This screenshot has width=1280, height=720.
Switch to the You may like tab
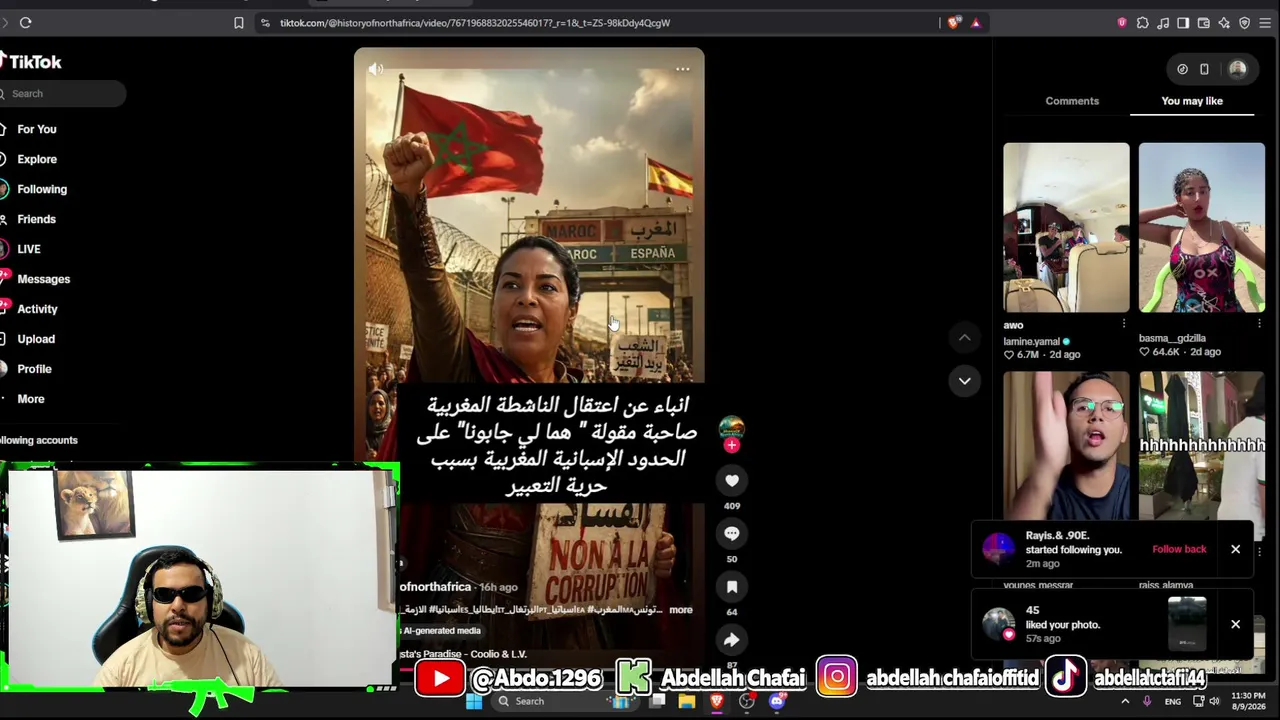1192,101
